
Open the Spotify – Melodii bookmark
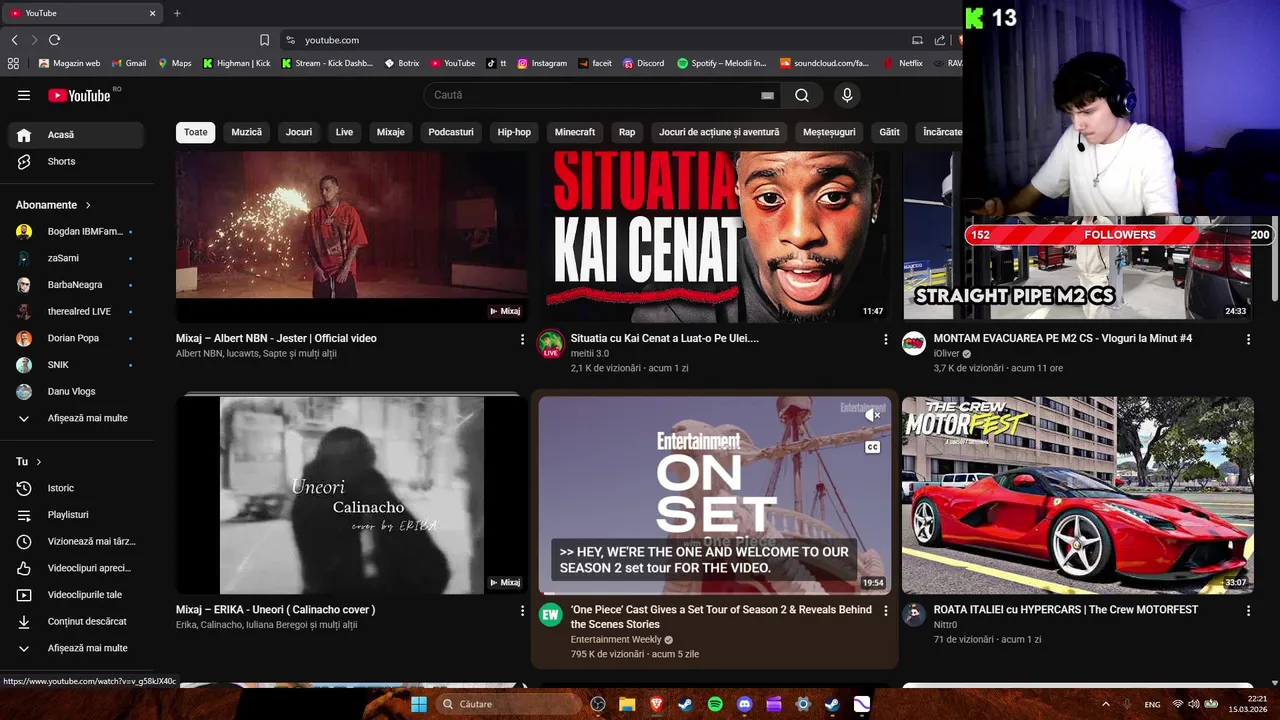(x=722, y=63)
